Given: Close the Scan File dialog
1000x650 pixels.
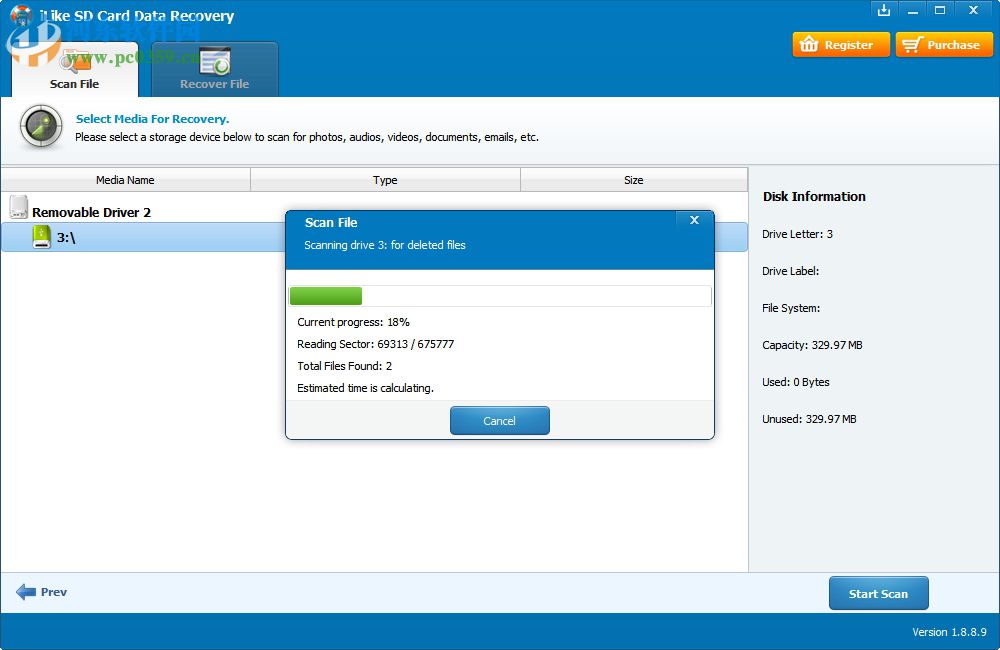Looking at the screenshot, I should point(694,220).
